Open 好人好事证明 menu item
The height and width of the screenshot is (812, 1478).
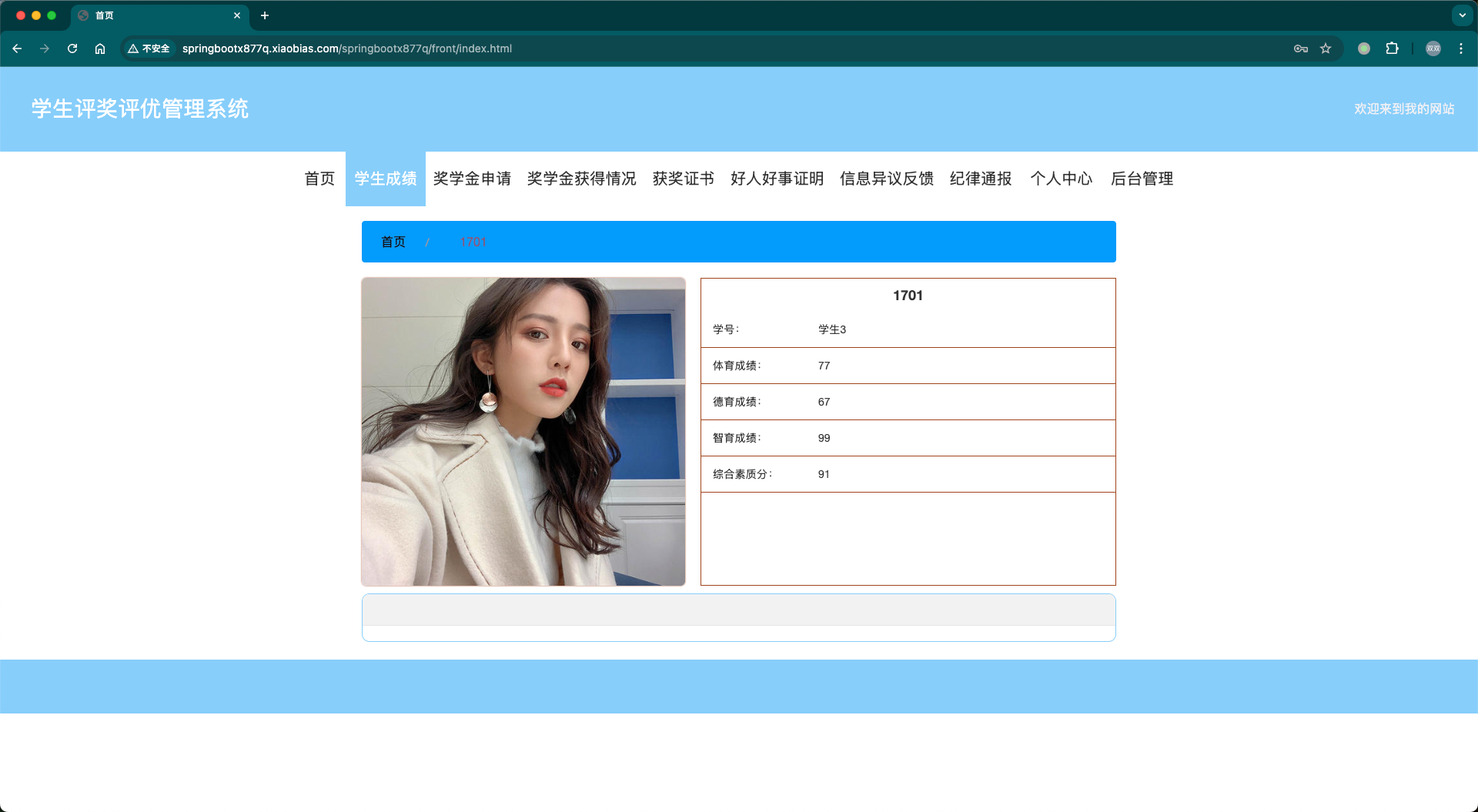[x=777, y=179]
